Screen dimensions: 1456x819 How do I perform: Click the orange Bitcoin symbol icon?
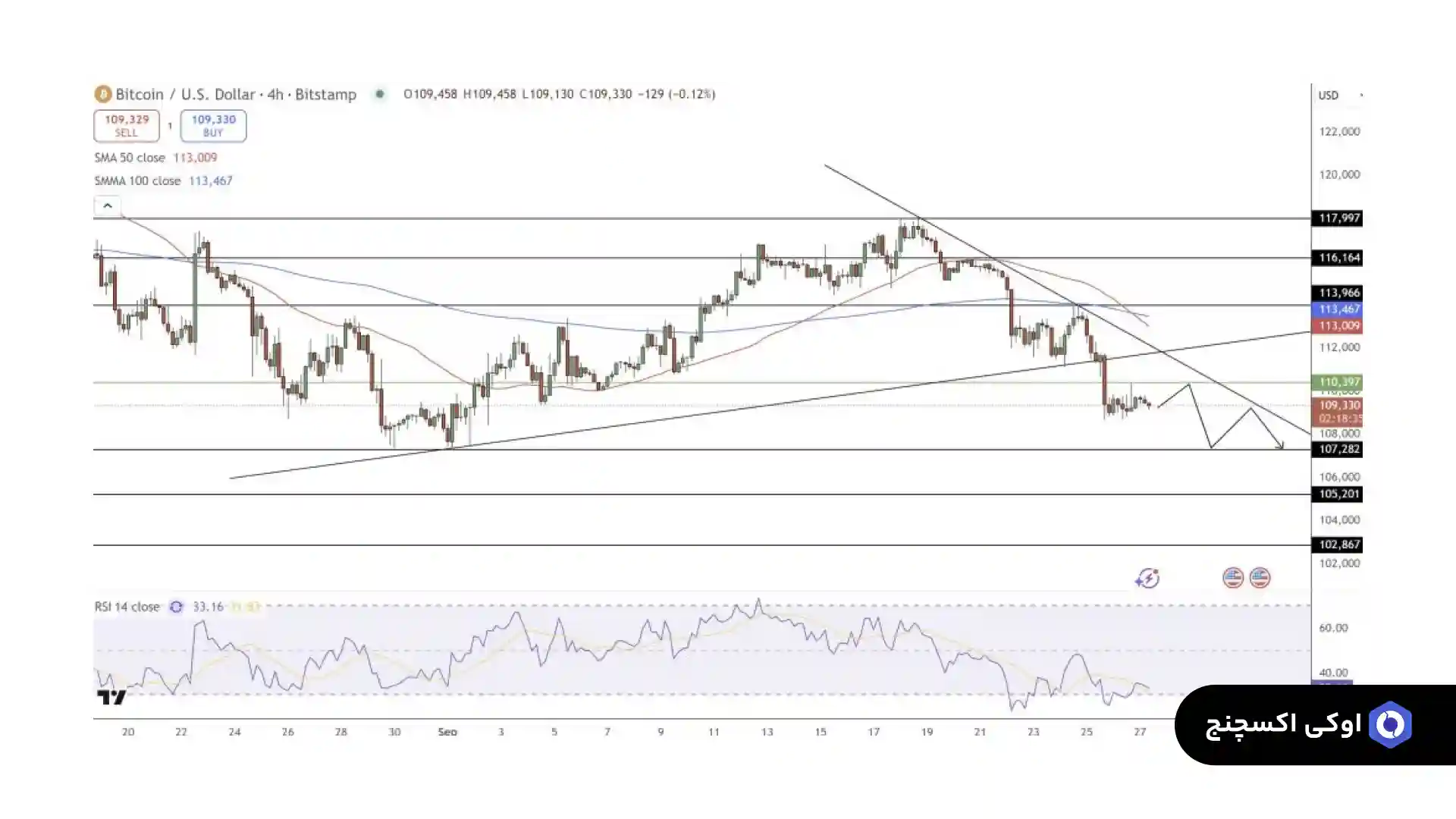(102, 94)
